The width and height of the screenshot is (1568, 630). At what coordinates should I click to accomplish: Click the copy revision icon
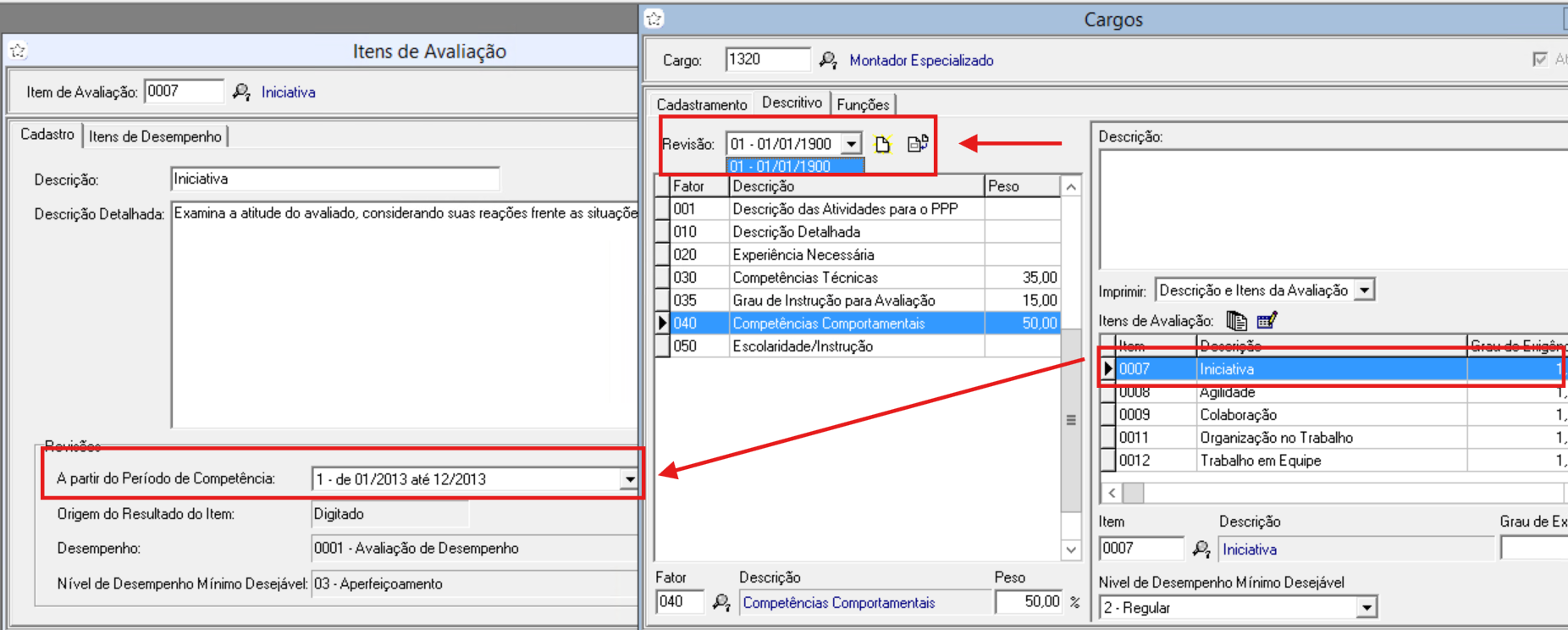click(x=918, y=144)
